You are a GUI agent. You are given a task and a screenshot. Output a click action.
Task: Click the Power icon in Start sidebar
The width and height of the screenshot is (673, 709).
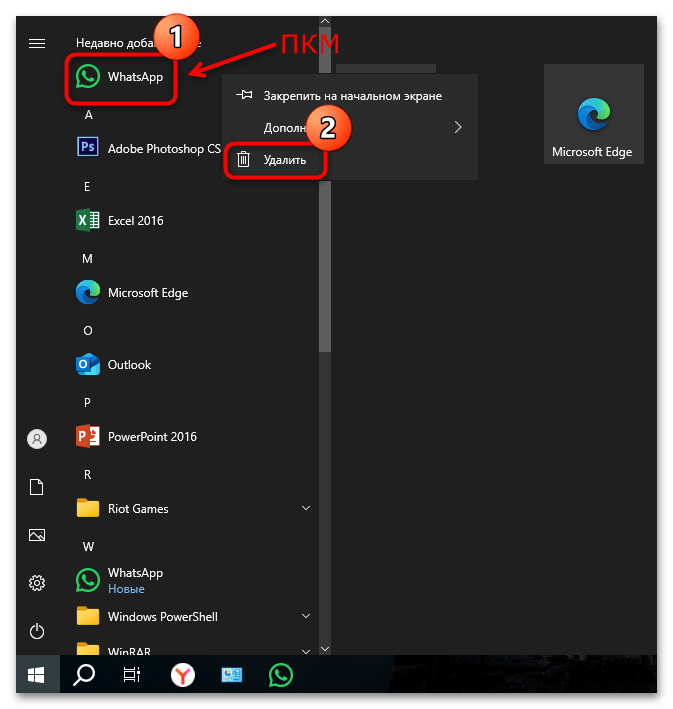coord(37,631)
